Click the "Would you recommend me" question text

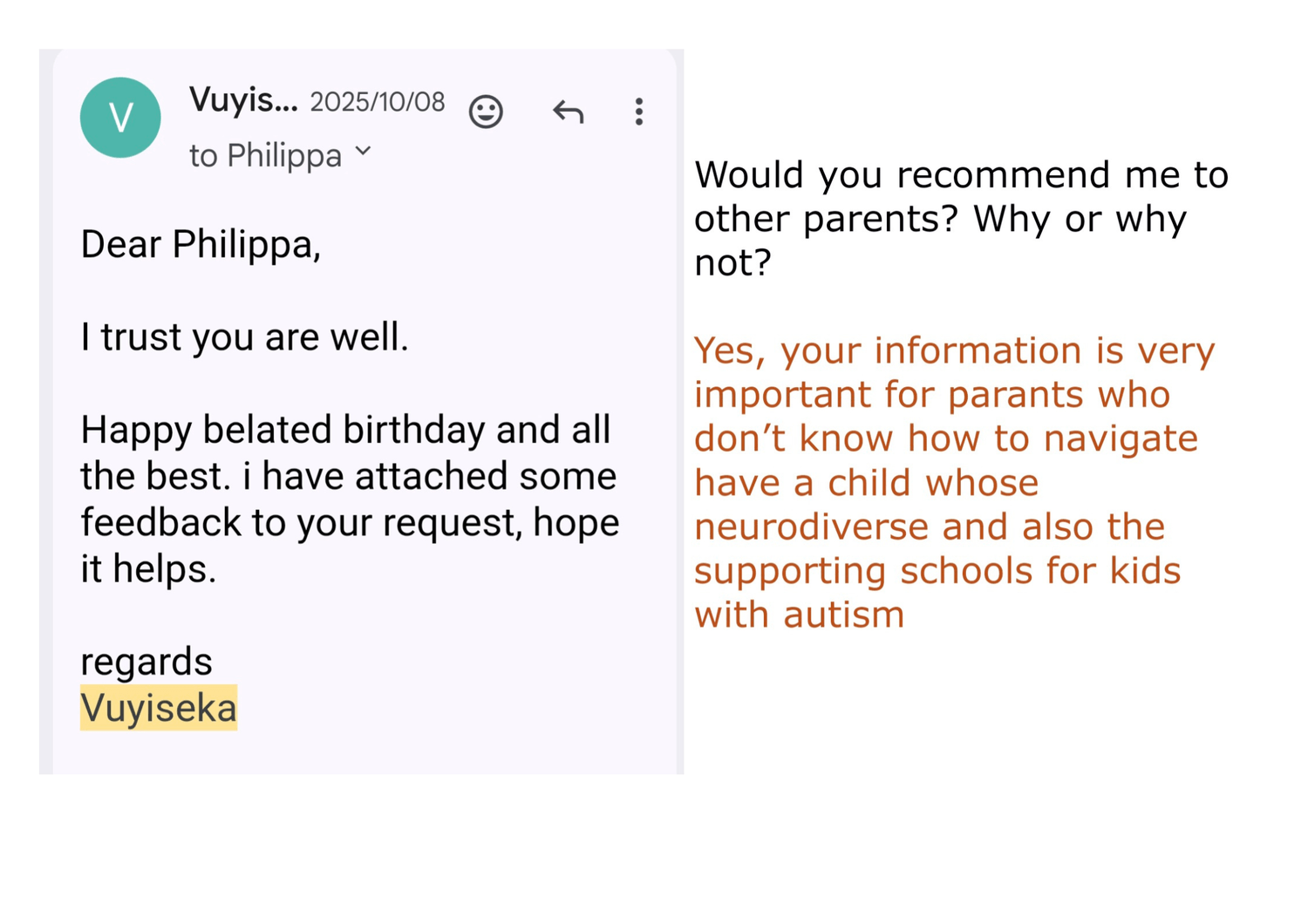coord(961,175)
